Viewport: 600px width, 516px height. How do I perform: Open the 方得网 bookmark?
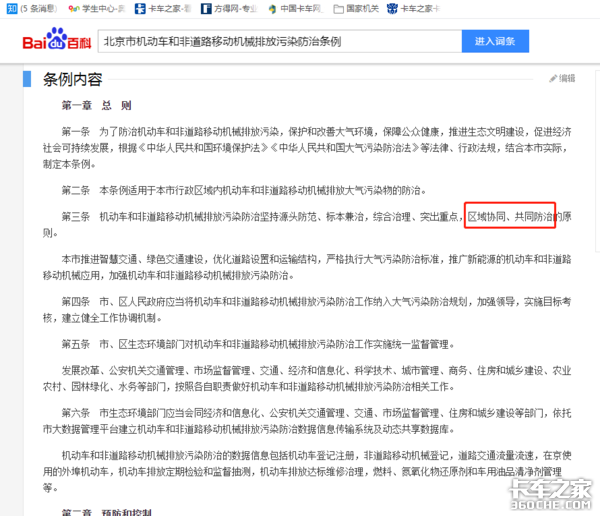click(x=229, y=8)
